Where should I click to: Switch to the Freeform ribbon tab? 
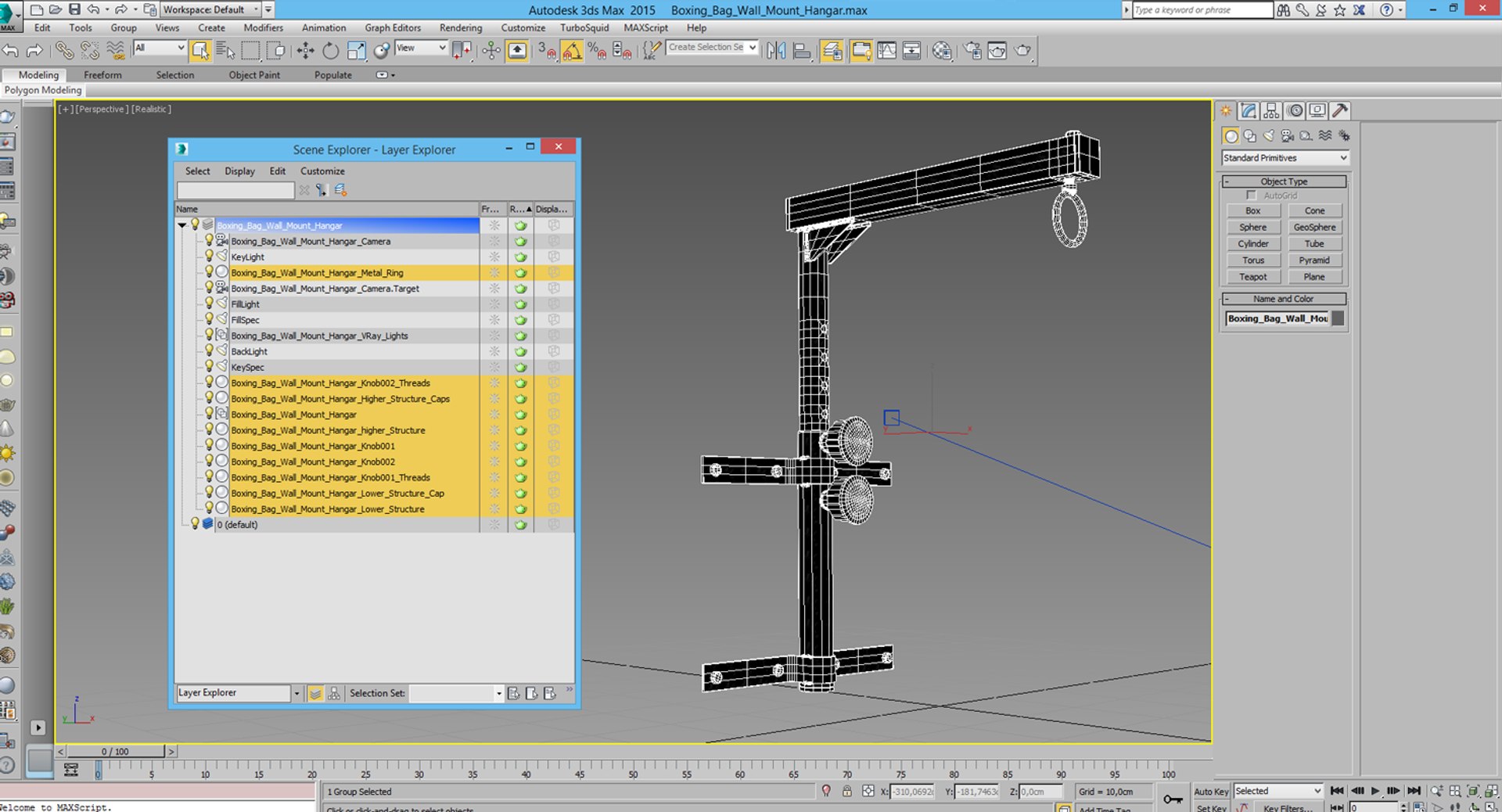[102, 75]
